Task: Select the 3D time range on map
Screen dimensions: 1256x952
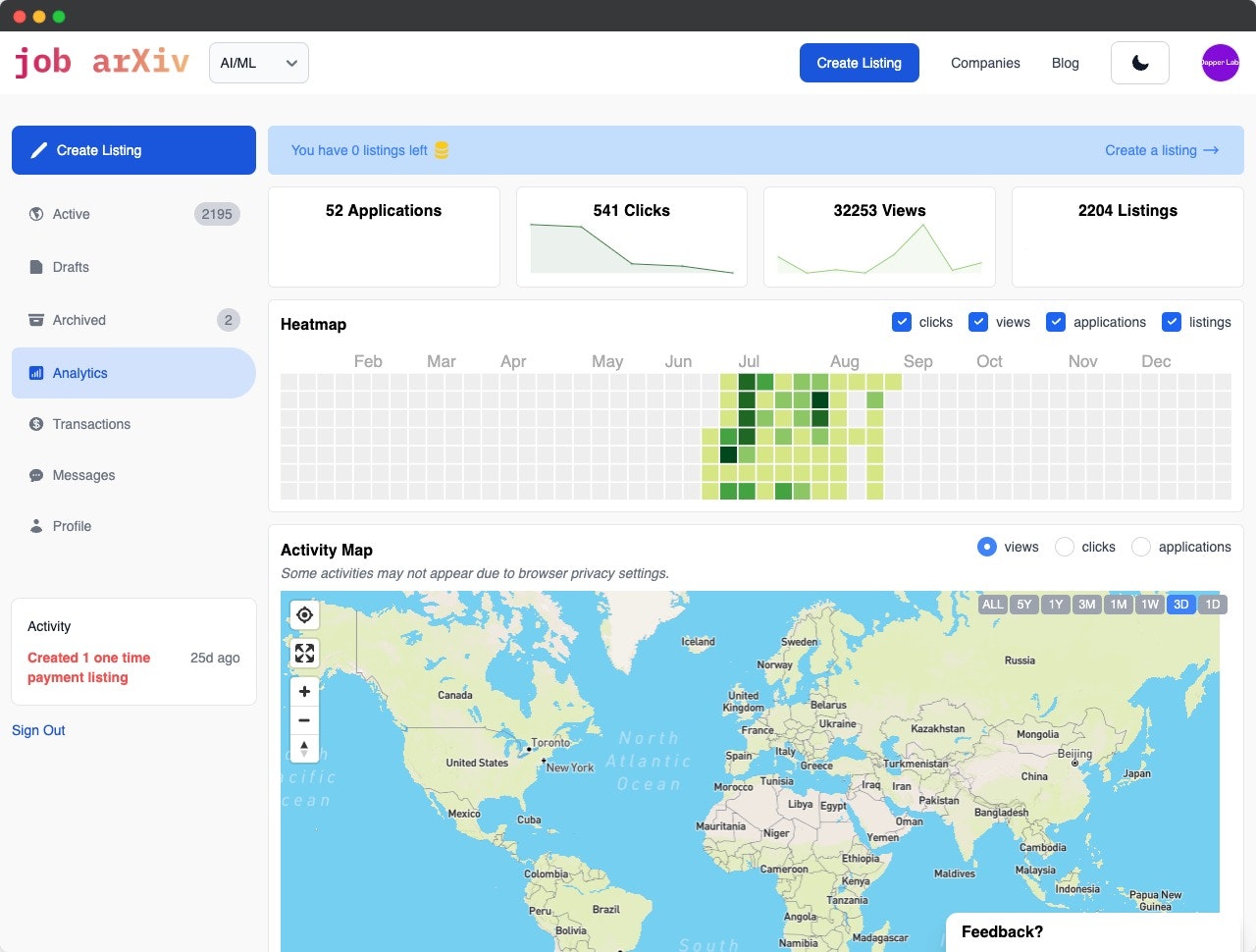Action: coord(1181,604)
